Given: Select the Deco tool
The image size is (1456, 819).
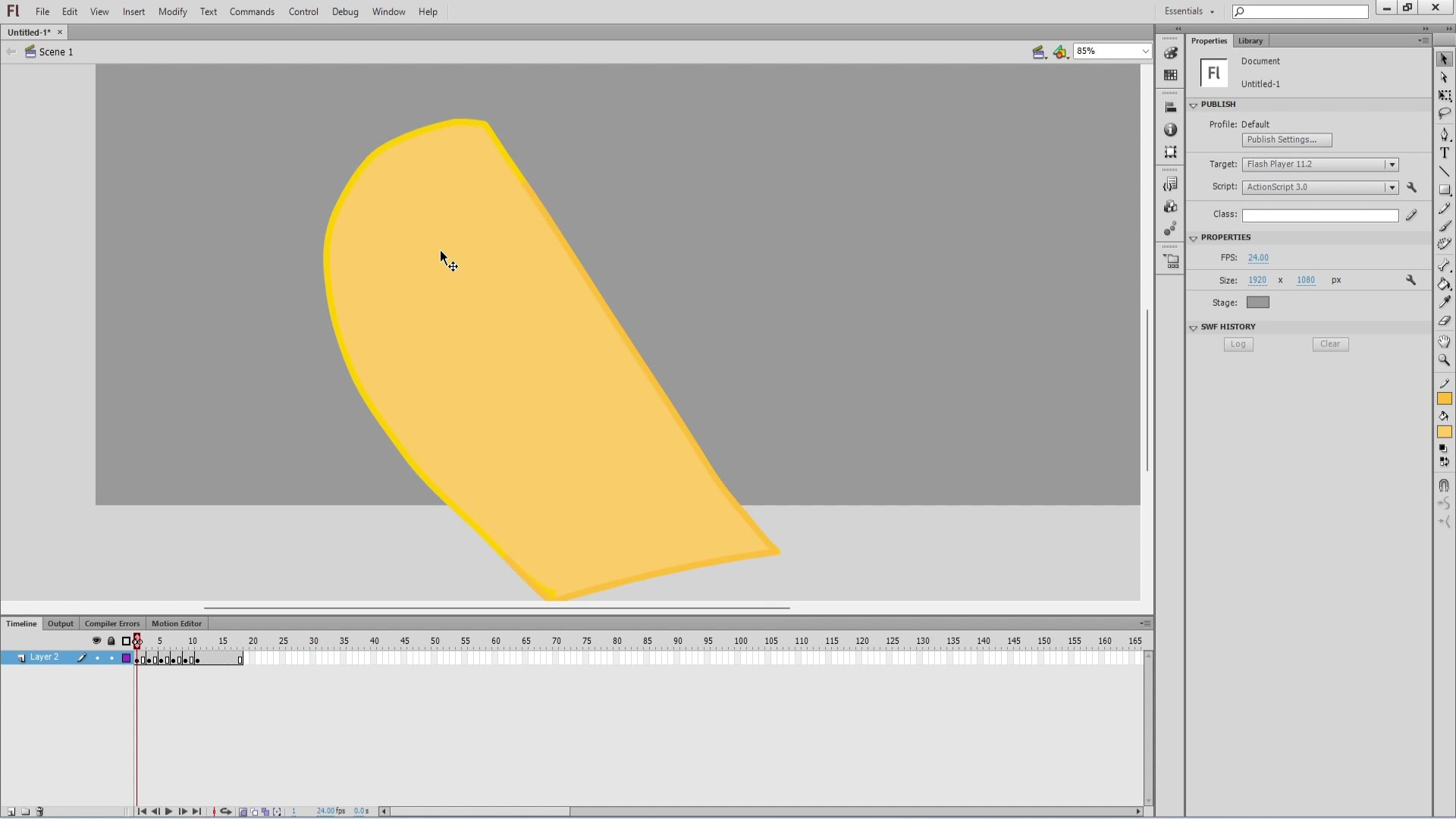Looking at the screenshot, I should point(1444,244).
